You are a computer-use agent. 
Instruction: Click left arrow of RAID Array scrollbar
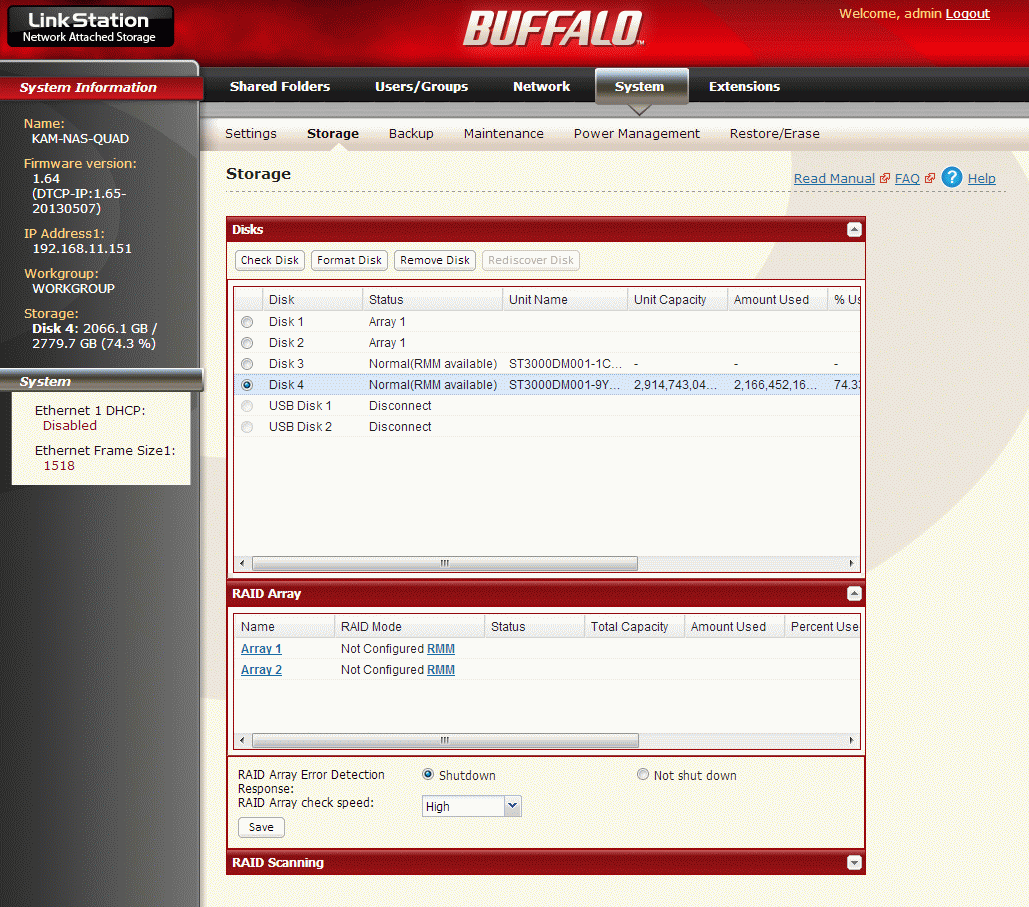coord(242,740)
